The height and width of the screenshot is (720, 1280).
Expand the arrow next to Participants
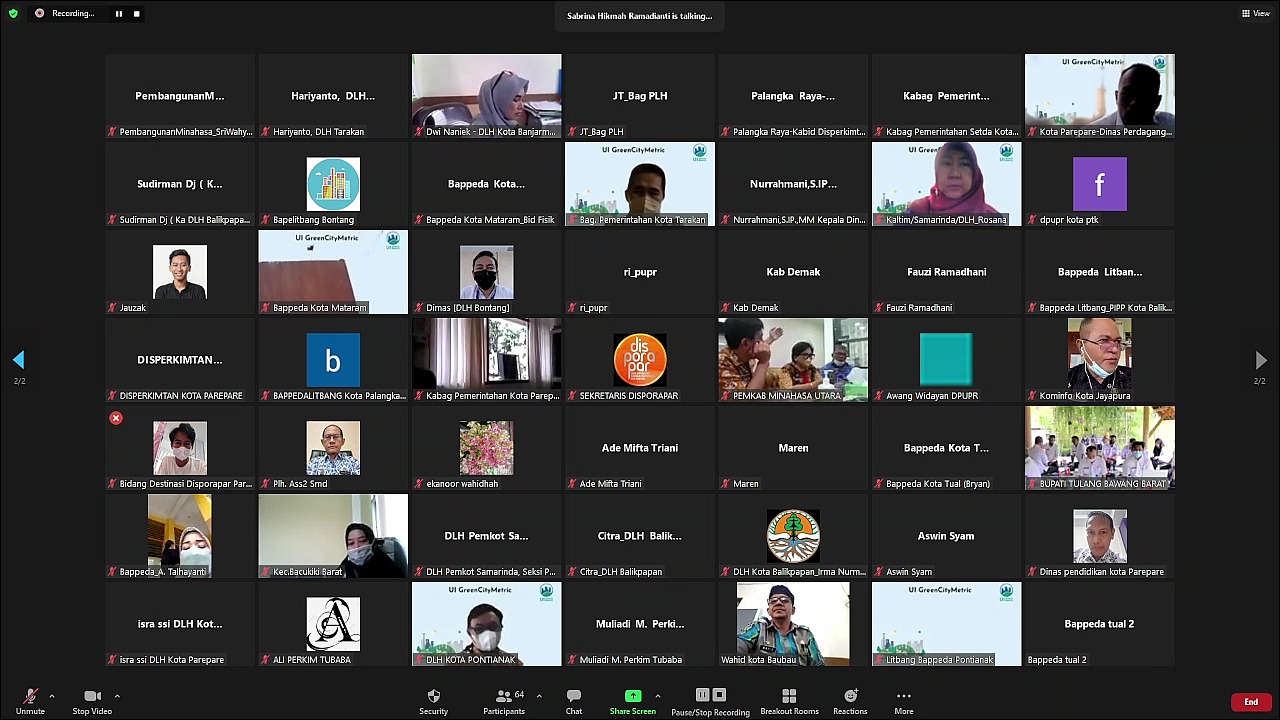tap(539, 696)
